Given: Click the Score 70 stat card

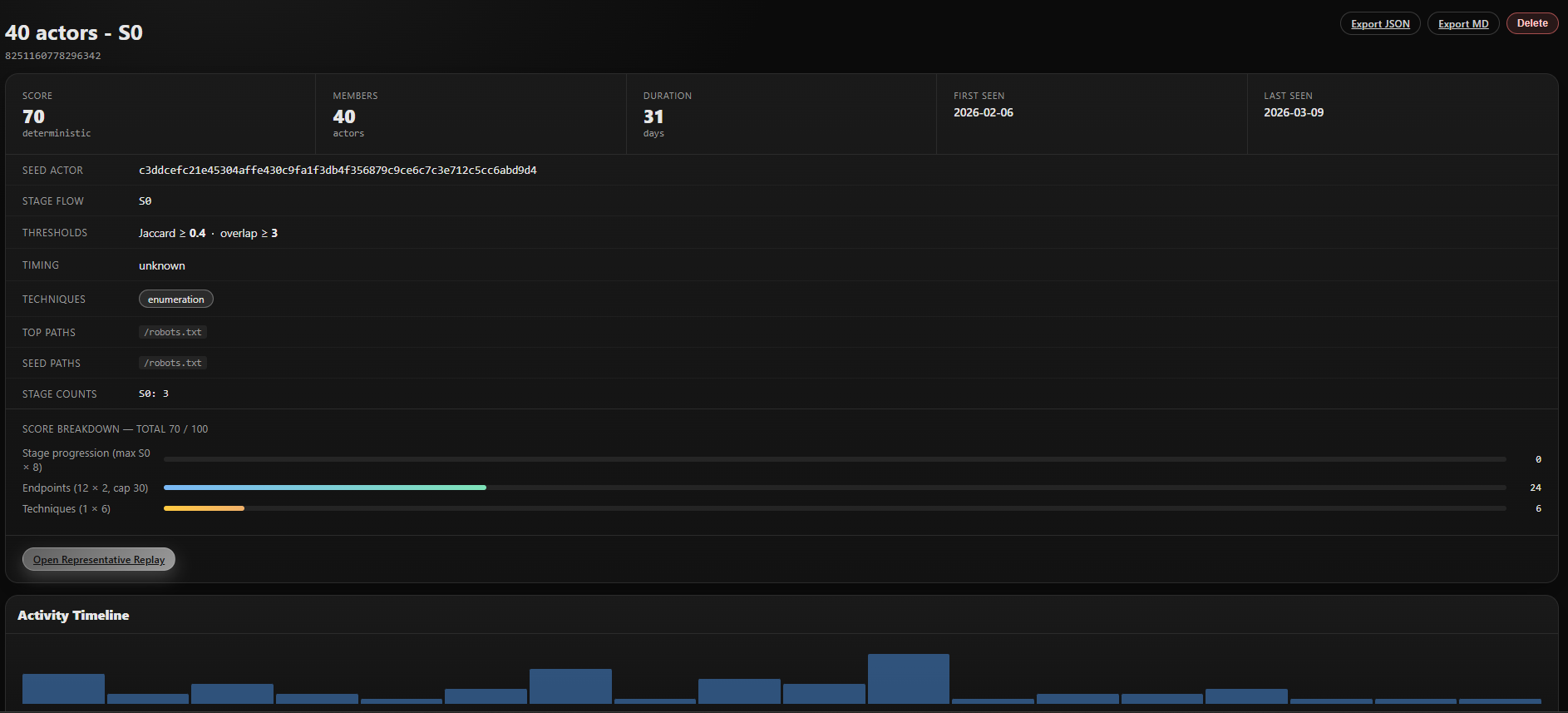Looking at the screenshot, I should click(x=160, y=114).
